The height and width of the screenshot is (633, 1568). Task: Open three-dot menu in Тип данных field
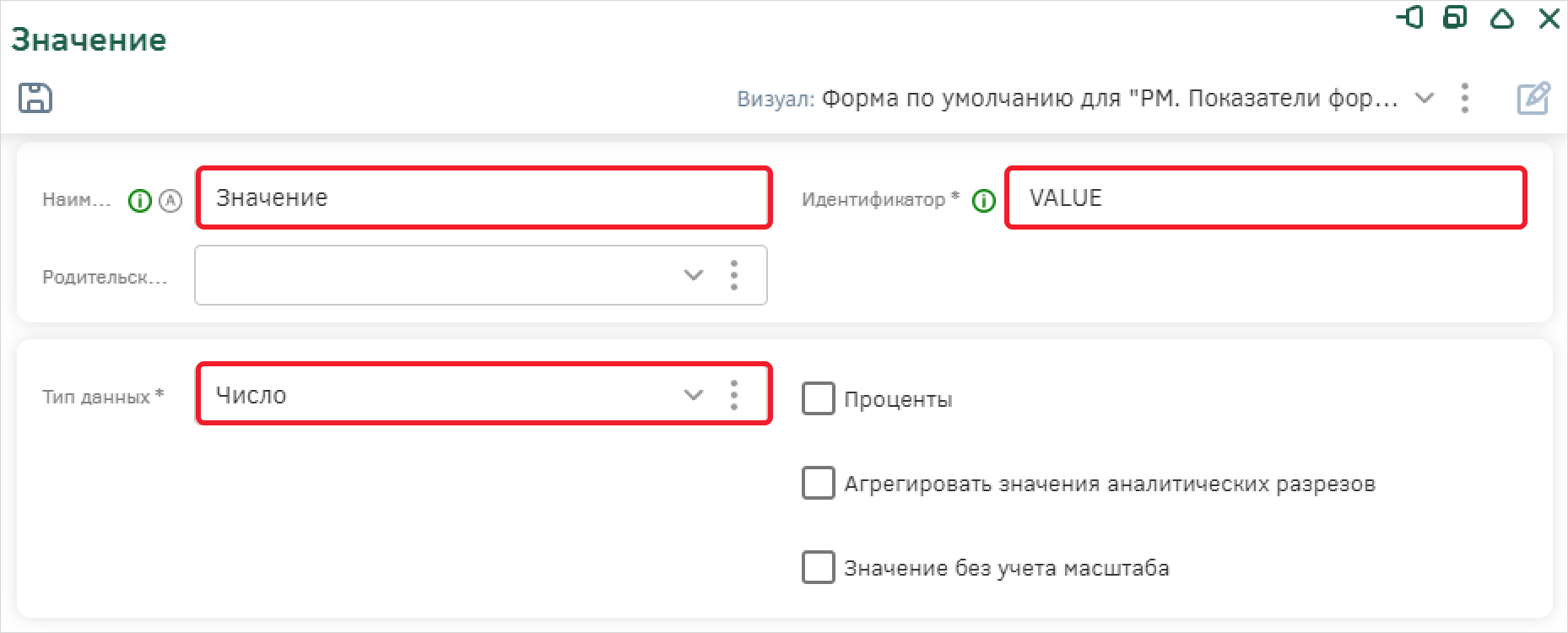(734, 394)
